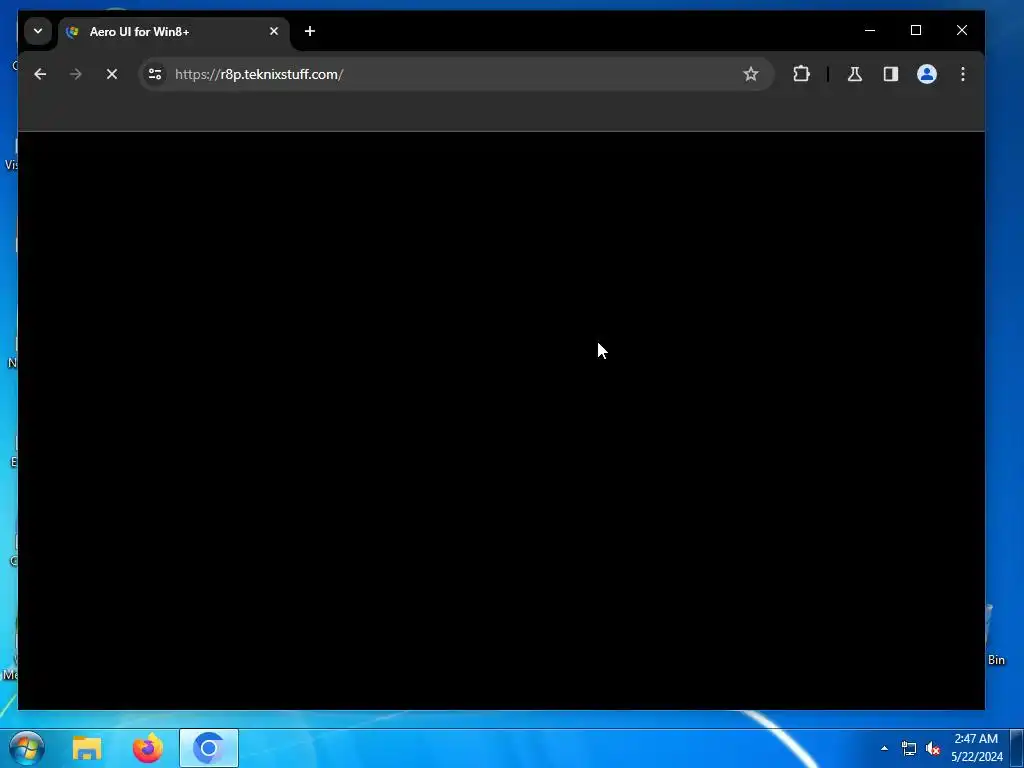Launch Firefox from the taskbar
Screen dimensions: 1024x768
pos(148,748)
